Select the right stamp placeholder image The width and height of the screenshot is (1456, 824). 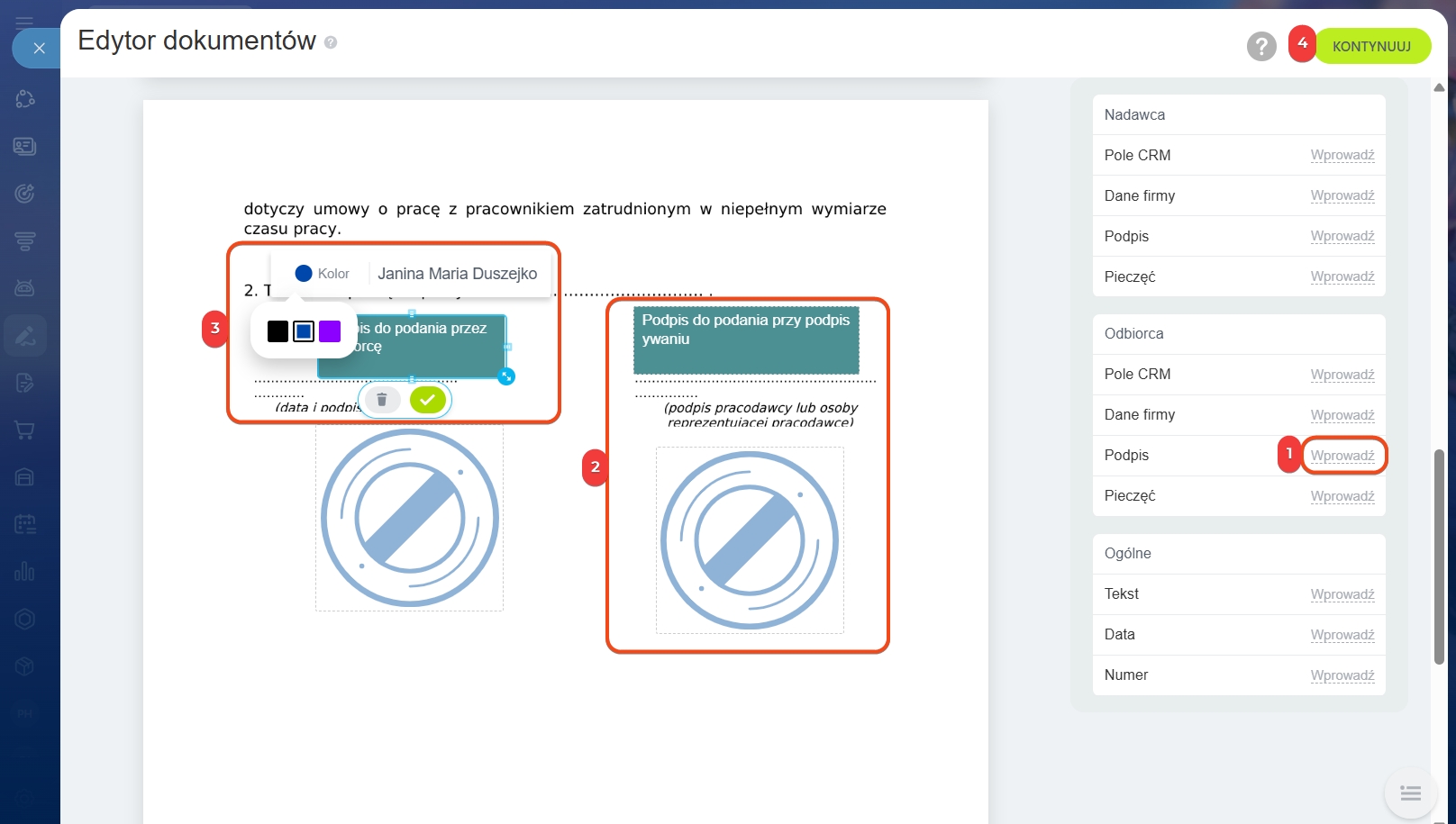pos(750,540)
